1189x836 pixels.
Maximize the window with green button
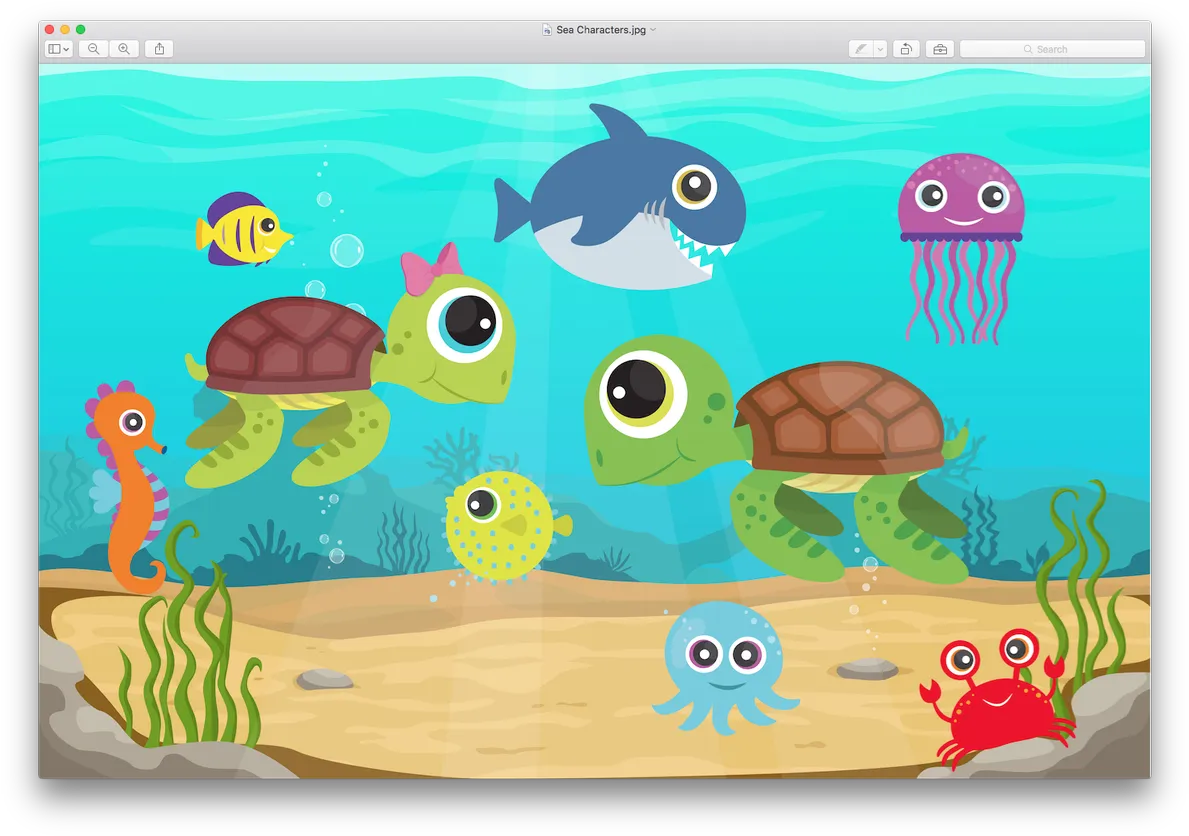[x=80, y=29]
